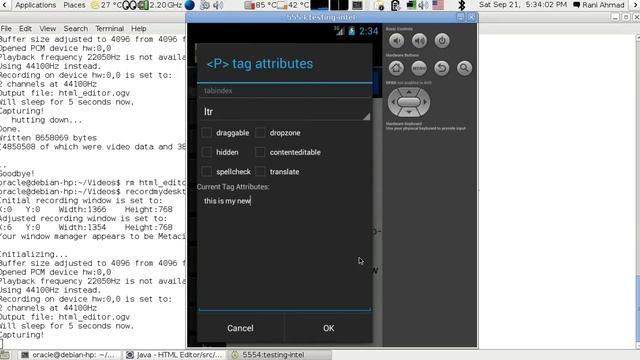Click the 3G signal icon in Android status bar
Viewport: 640px width, 360px height.
point(339,31)
